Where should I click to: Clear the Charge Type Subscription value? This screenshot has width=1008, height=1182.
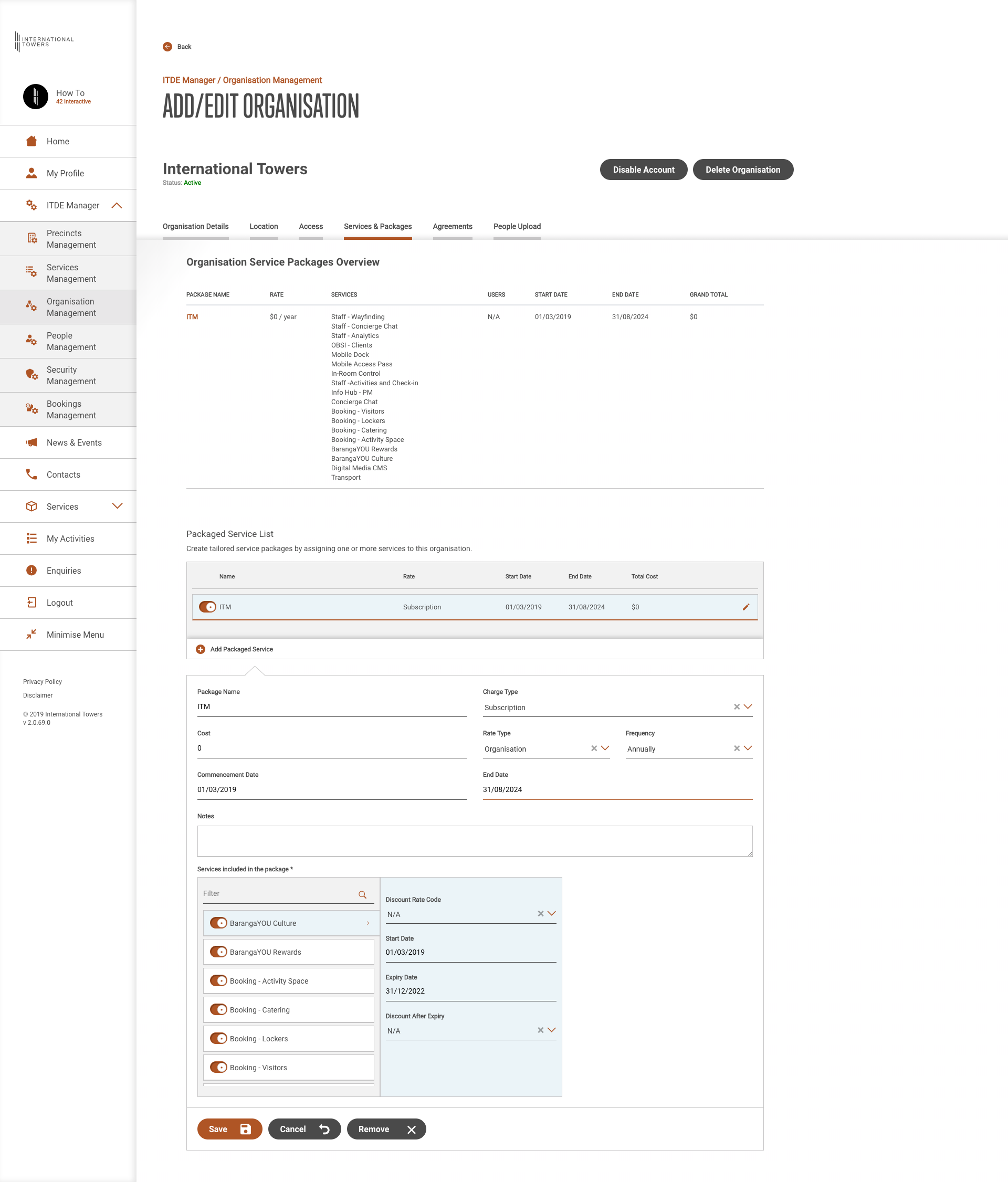[x=737, y=707]
